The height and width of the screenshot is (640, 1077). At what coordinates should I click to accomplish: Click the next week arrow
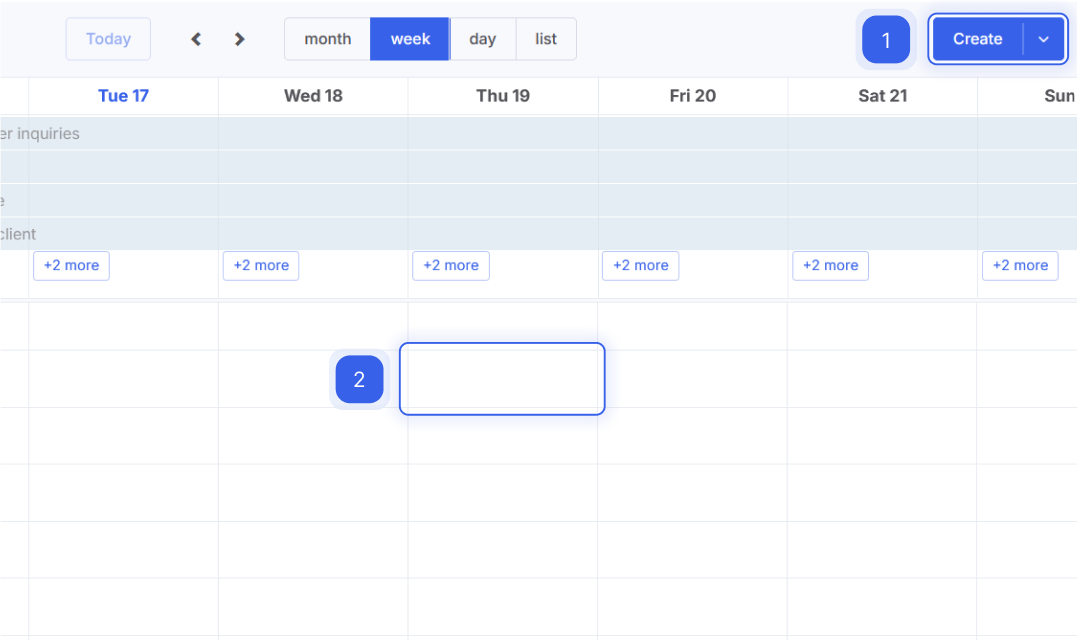(x=239, y=39)
